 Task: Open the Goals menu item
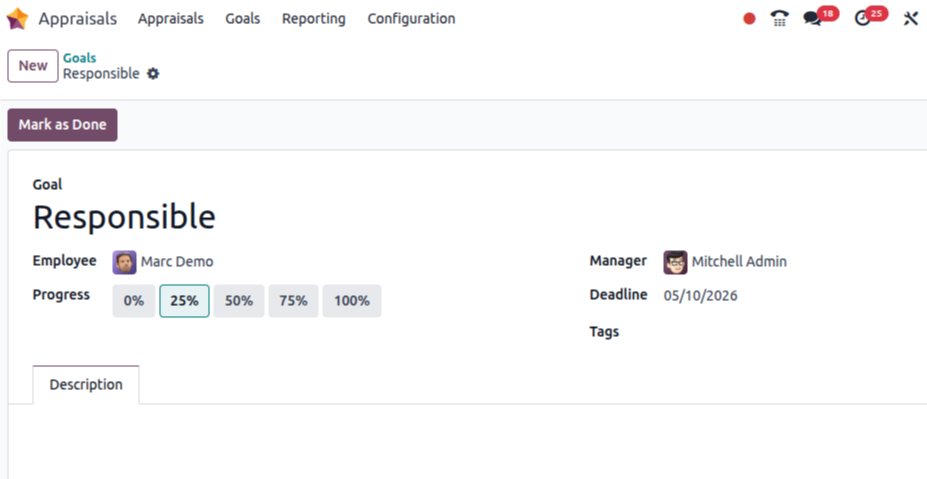click(242, 18)
